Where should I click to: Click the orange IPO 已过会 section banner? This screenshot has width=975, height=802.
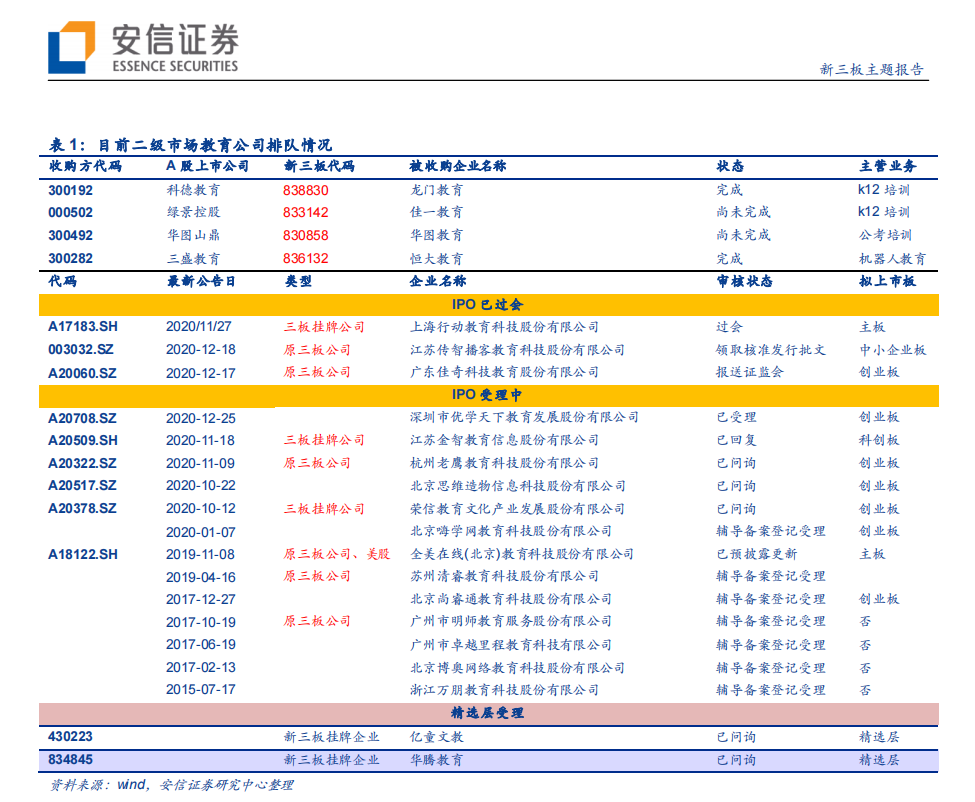(488, 304)
